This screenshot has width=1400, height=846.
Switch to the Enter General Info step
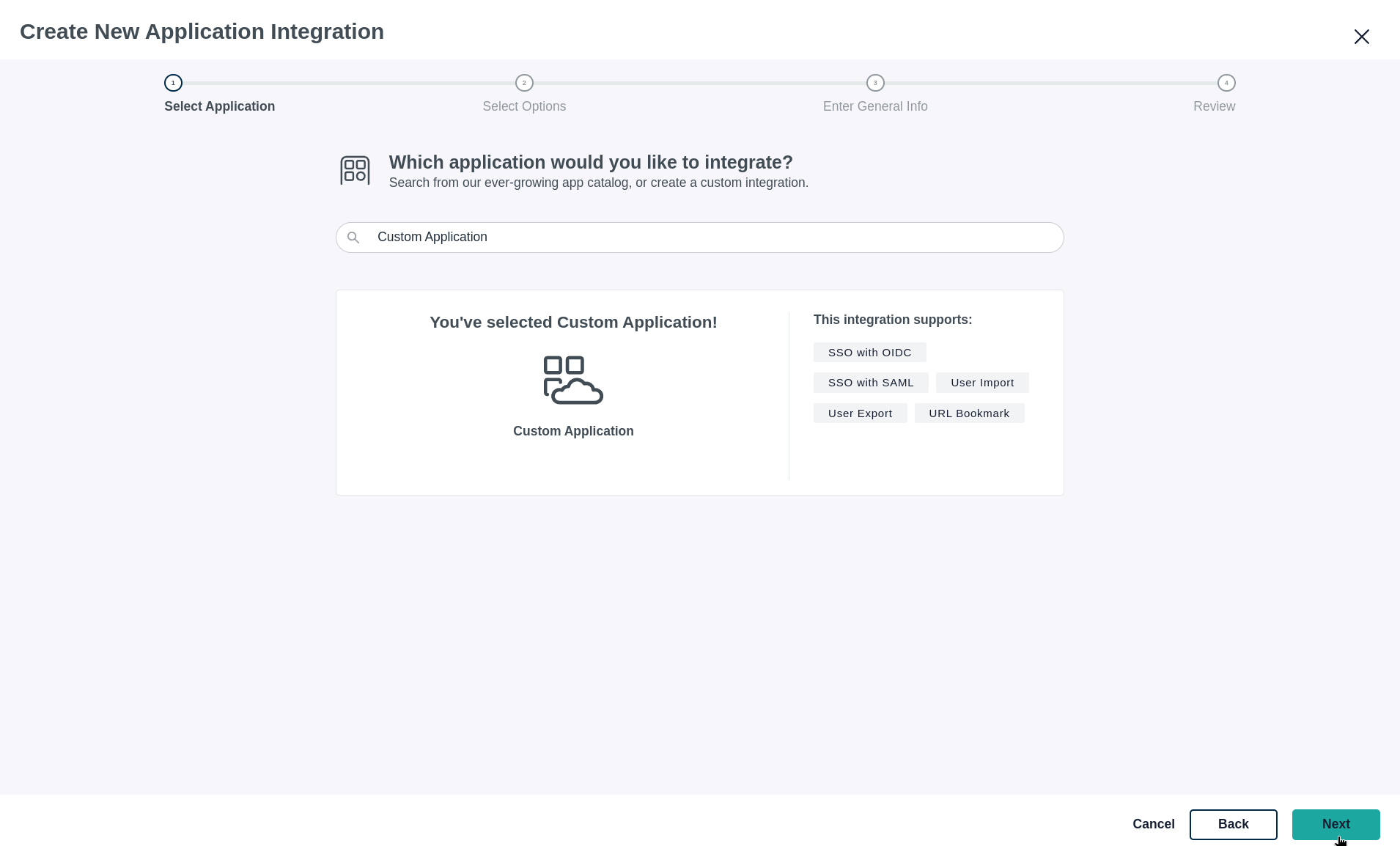click(875, 106)
